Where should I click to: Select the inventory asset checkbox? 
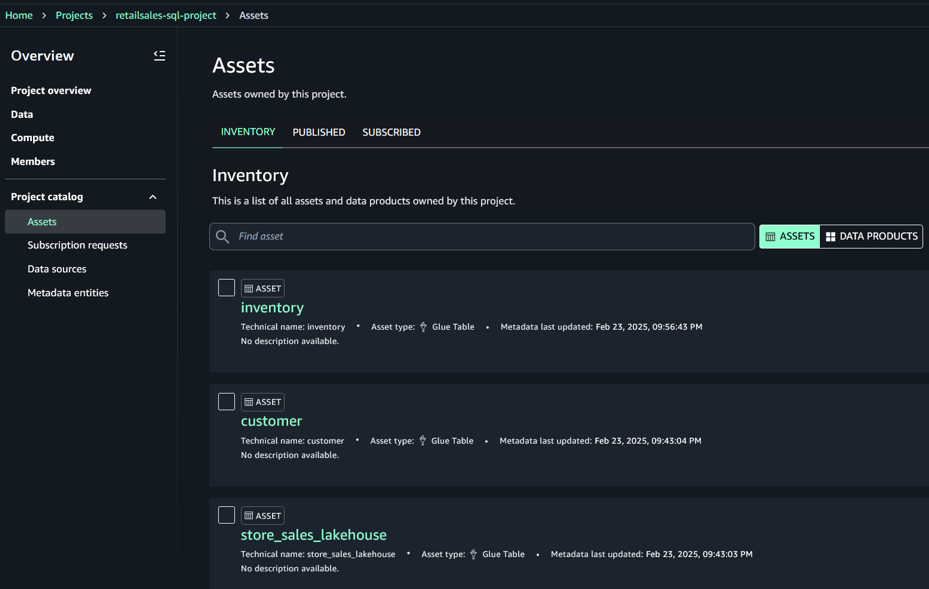(x=227, y=288)
